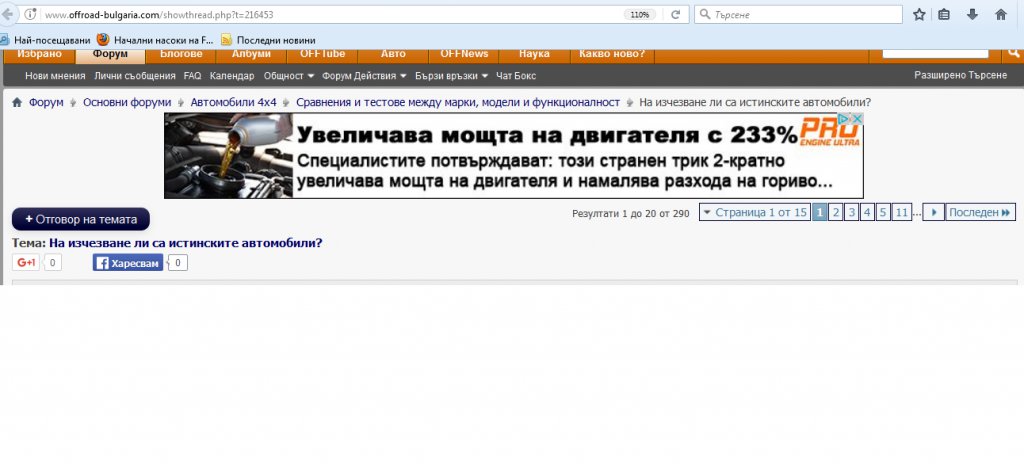Viewport: 1024px width, 469px height.
Task: Open Последни новини feed bookmark
Action: (x=268, y=40)
